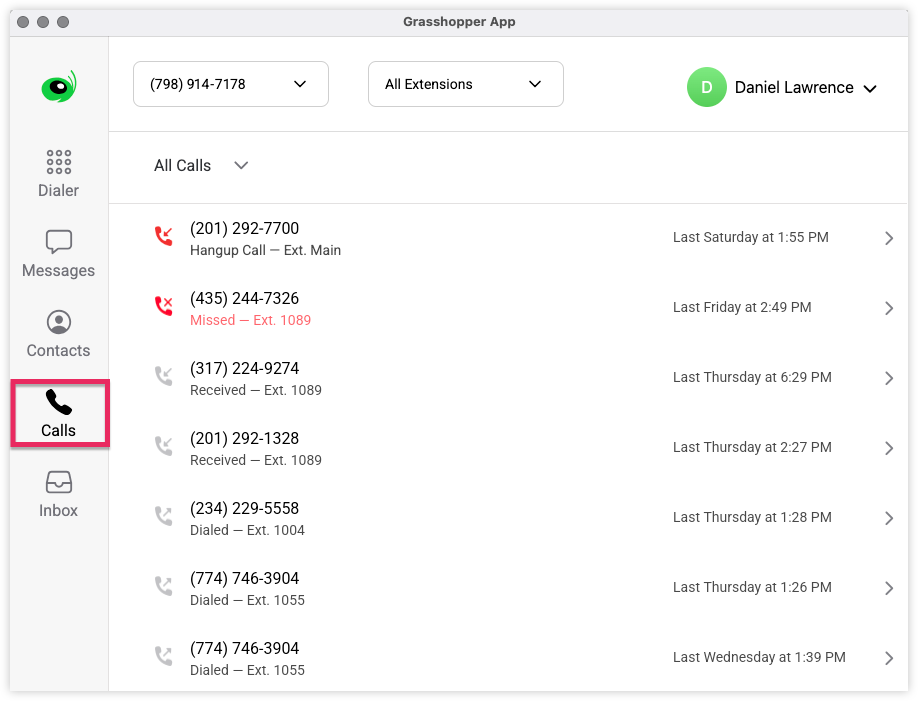
Task: Expand the Daniel Lawrence account menu
Action: tap(805, 87)
